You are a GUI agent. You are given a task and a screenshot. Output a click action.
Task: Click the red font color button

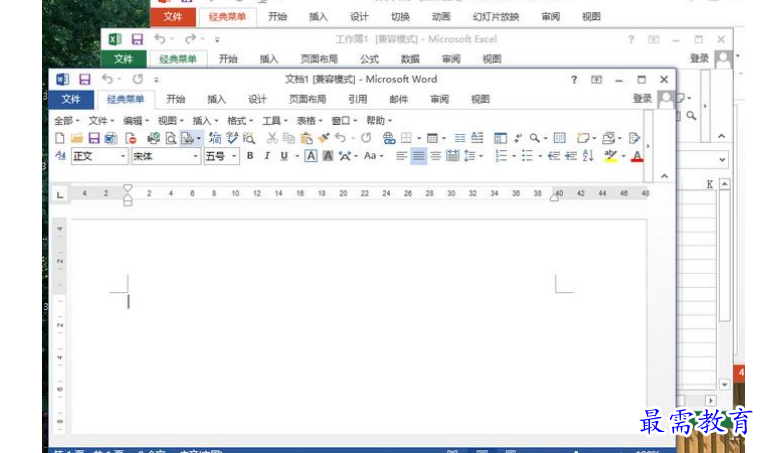(637, 156)
